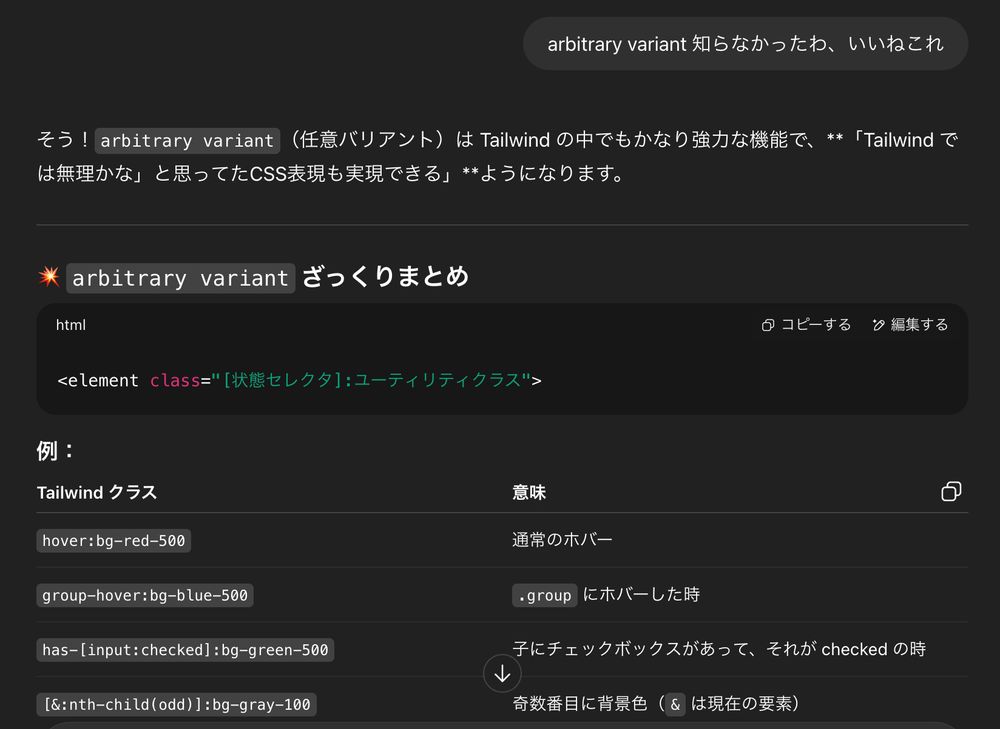Click the group-hover:bg-blue-500 code cell
Viewport: 1000px width, 729px height.
pyautogui.click(x=145, y=596)
